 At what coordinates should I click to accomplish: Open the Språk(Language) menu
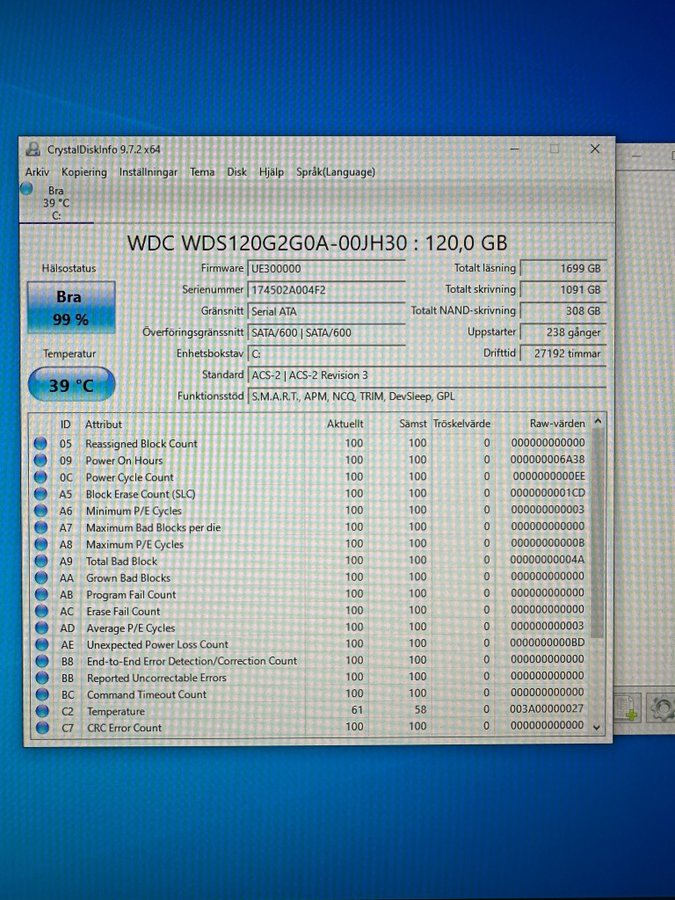point(335,172)
